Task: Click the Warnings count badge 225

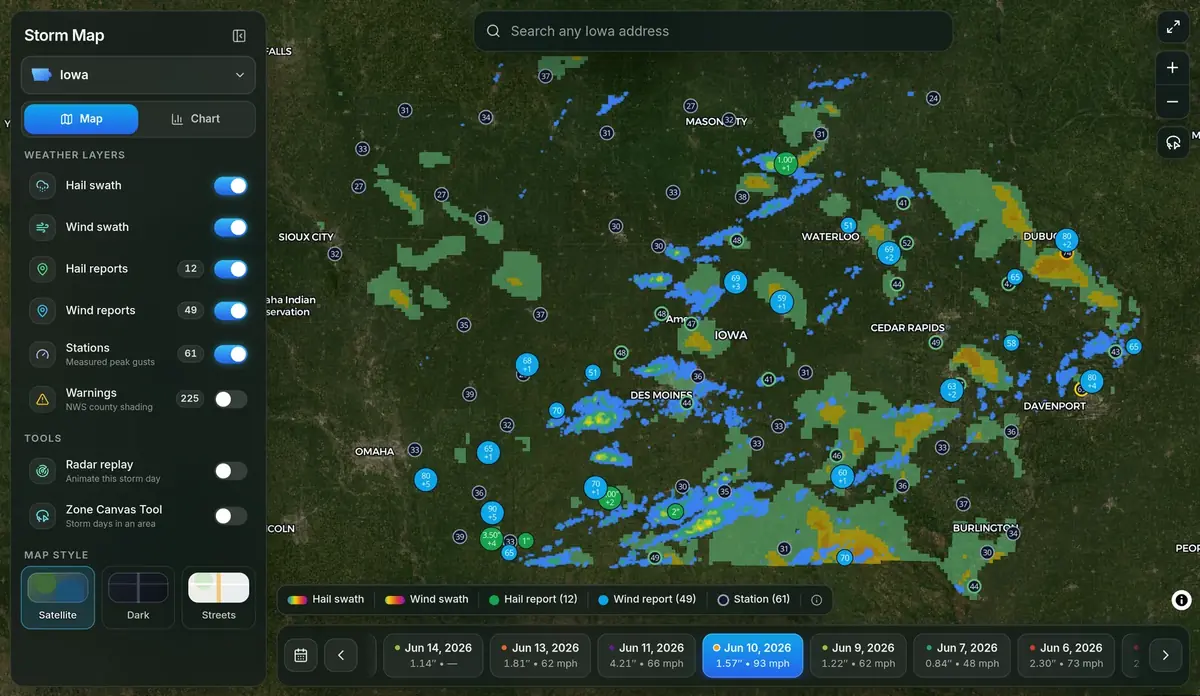Action: coord(189,399)
